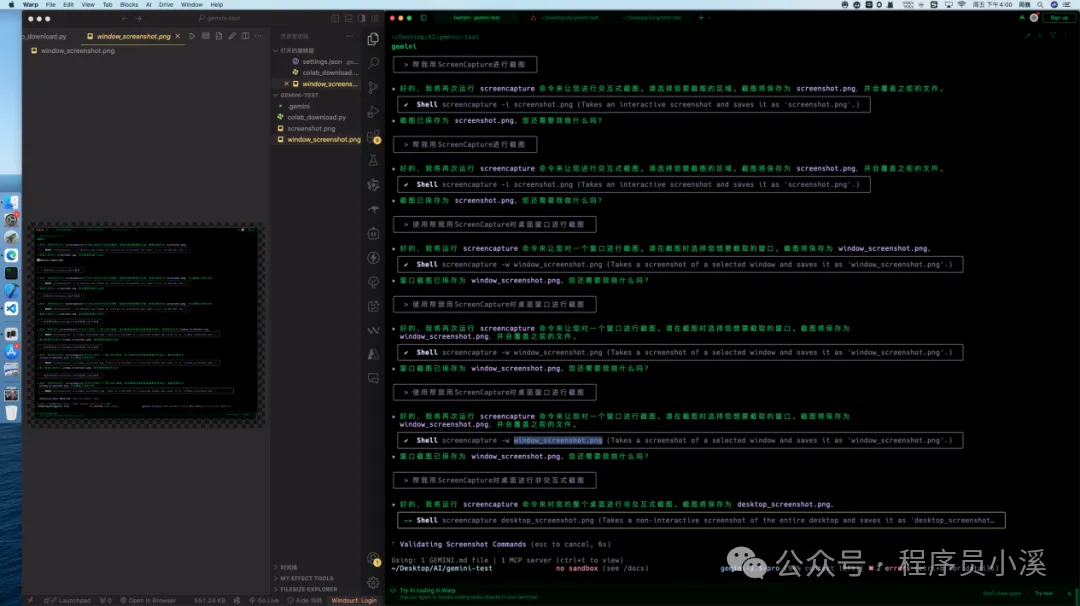Open the Drive menu in the menu bar

point(166,5)
